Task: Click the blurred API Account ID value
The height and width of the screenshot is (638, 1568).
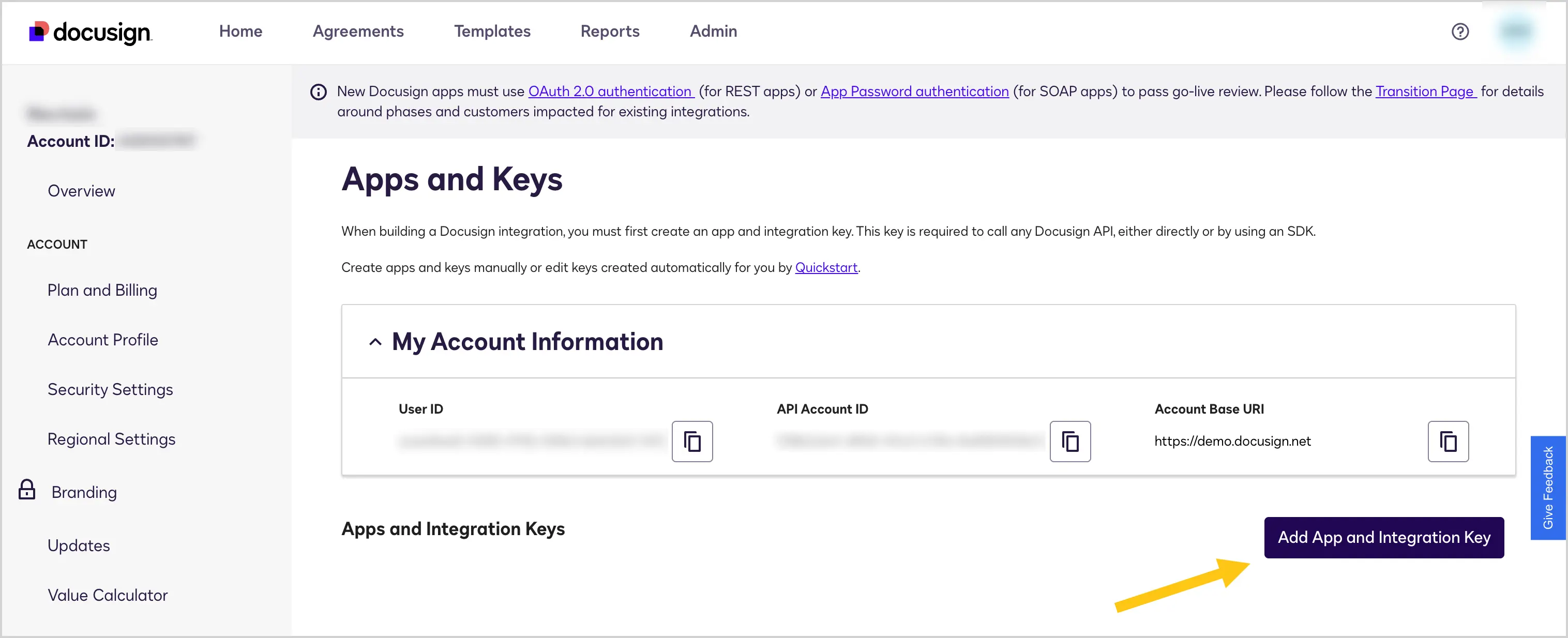Action: click(x=910, y=440)
